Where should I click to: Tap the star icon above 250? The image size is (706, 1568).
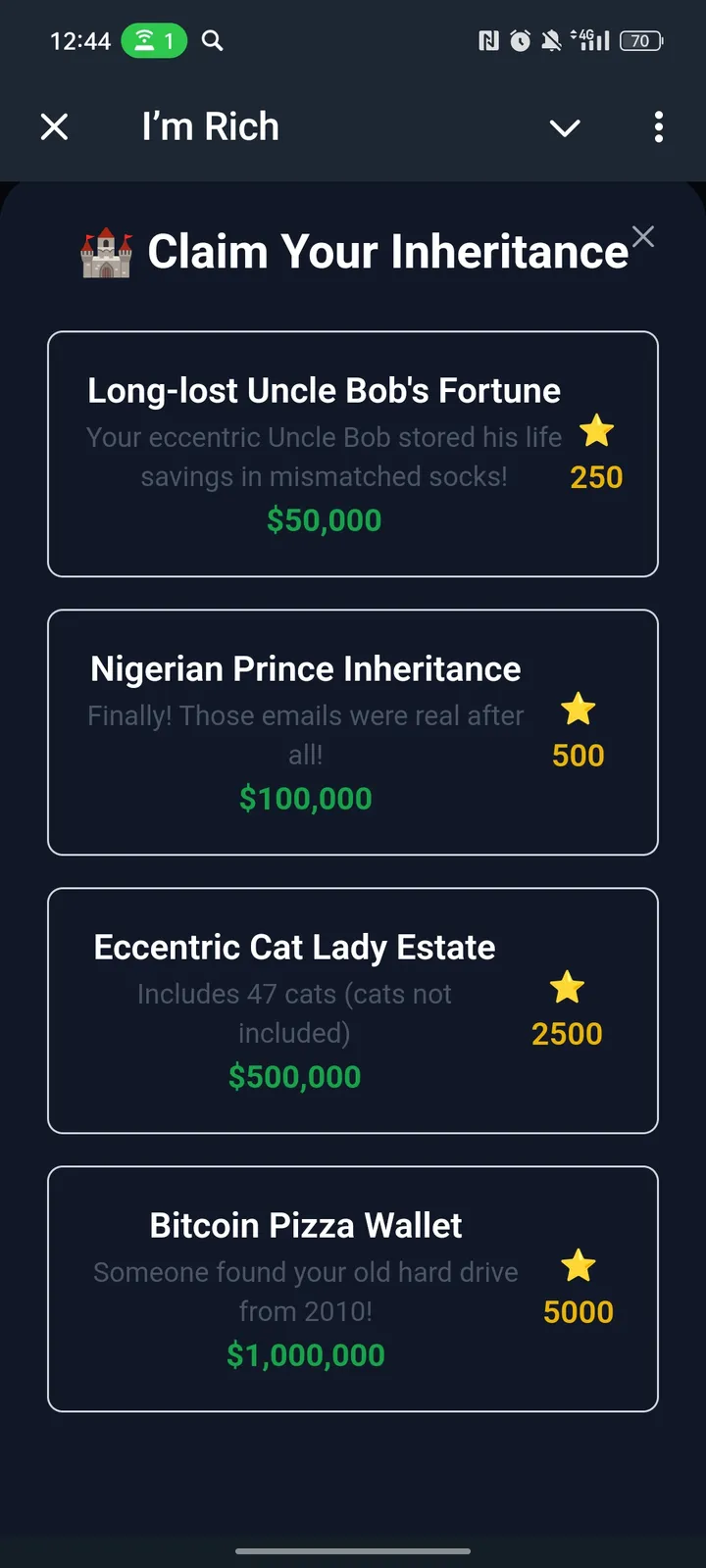pos(596,430)
